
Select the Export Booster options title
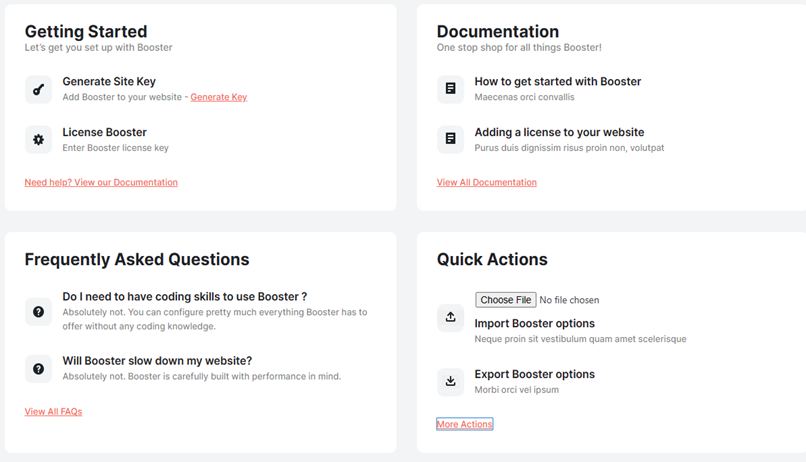coord(535,375)
